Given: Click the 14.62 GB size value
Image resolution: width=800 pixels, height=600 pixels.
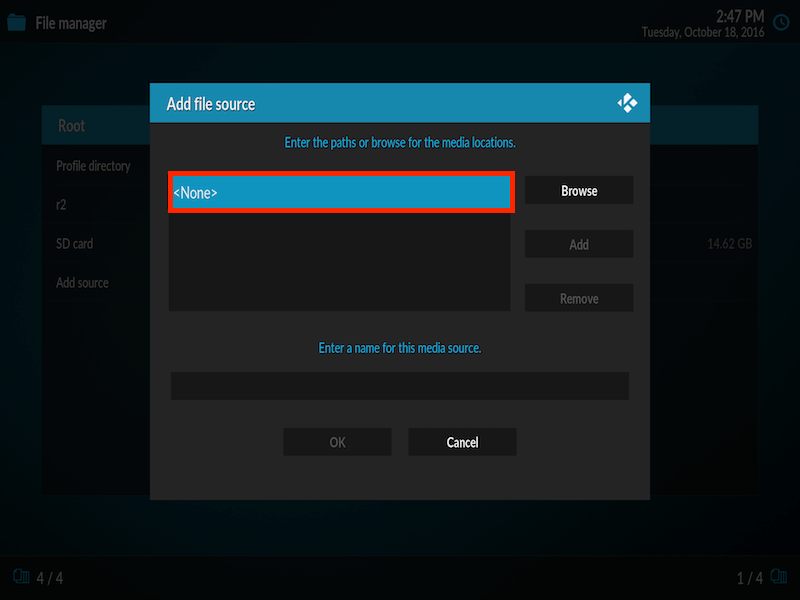Looking at the screenshot, I should 730,244.
